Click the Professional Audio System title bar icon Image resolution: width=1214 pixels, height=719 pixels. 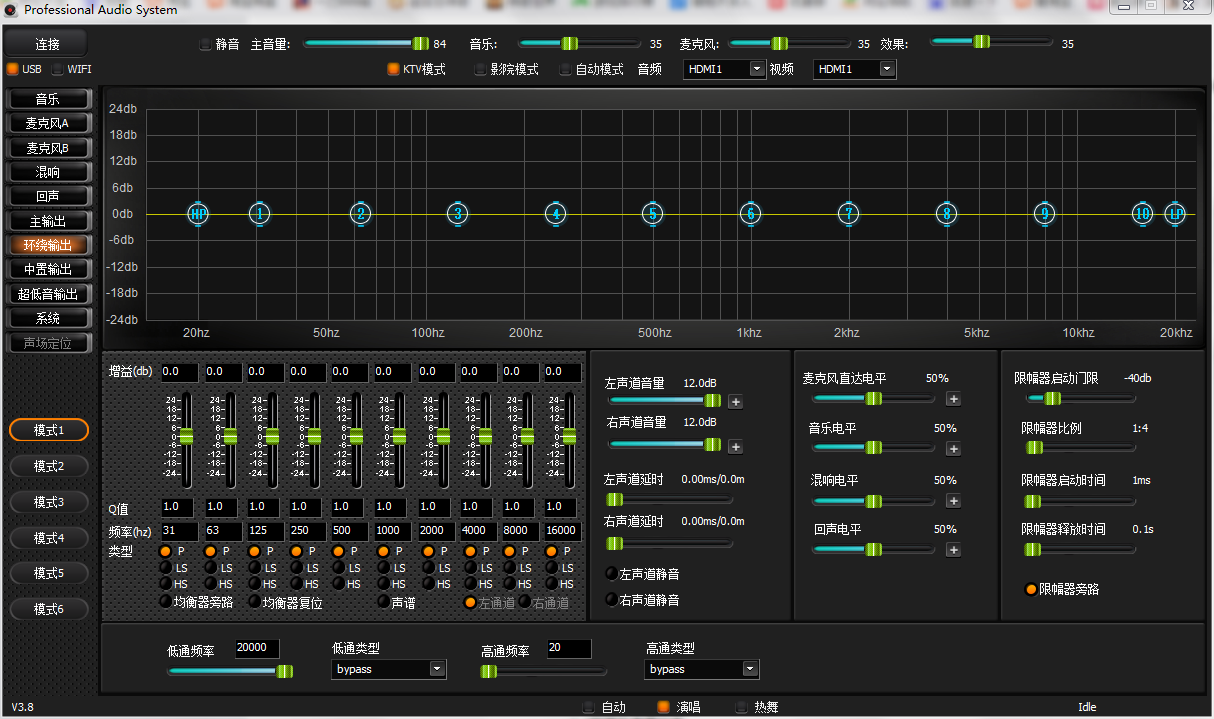(x=11, y=10)
